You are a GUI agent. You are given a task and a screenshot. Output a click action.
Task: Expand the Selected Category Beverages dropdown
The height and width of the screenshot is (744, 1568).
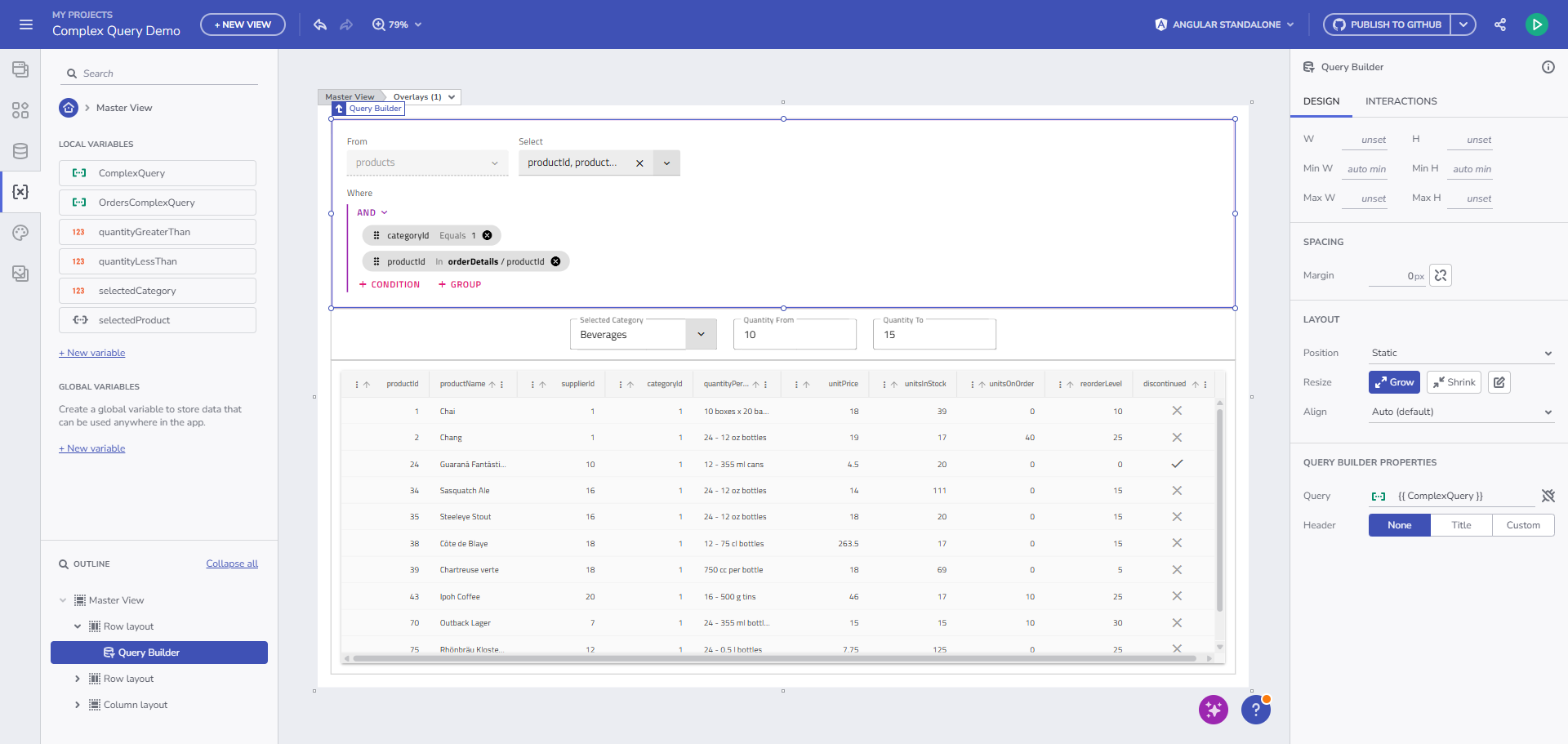[x=701, y=335]
